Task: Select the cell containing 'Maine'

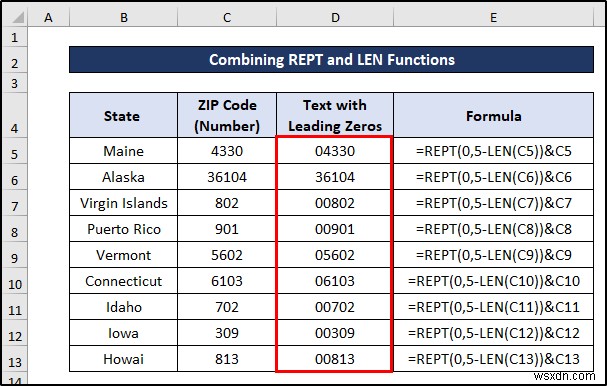Action: pos(123,151)
